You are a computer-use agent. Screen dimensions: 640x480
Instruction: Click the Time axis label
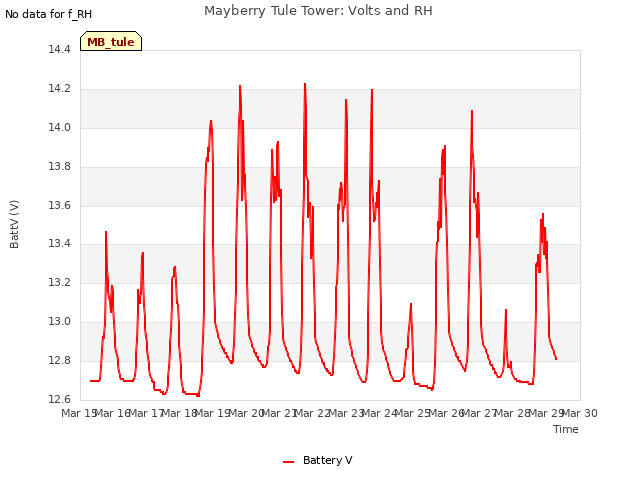(566, 429)
